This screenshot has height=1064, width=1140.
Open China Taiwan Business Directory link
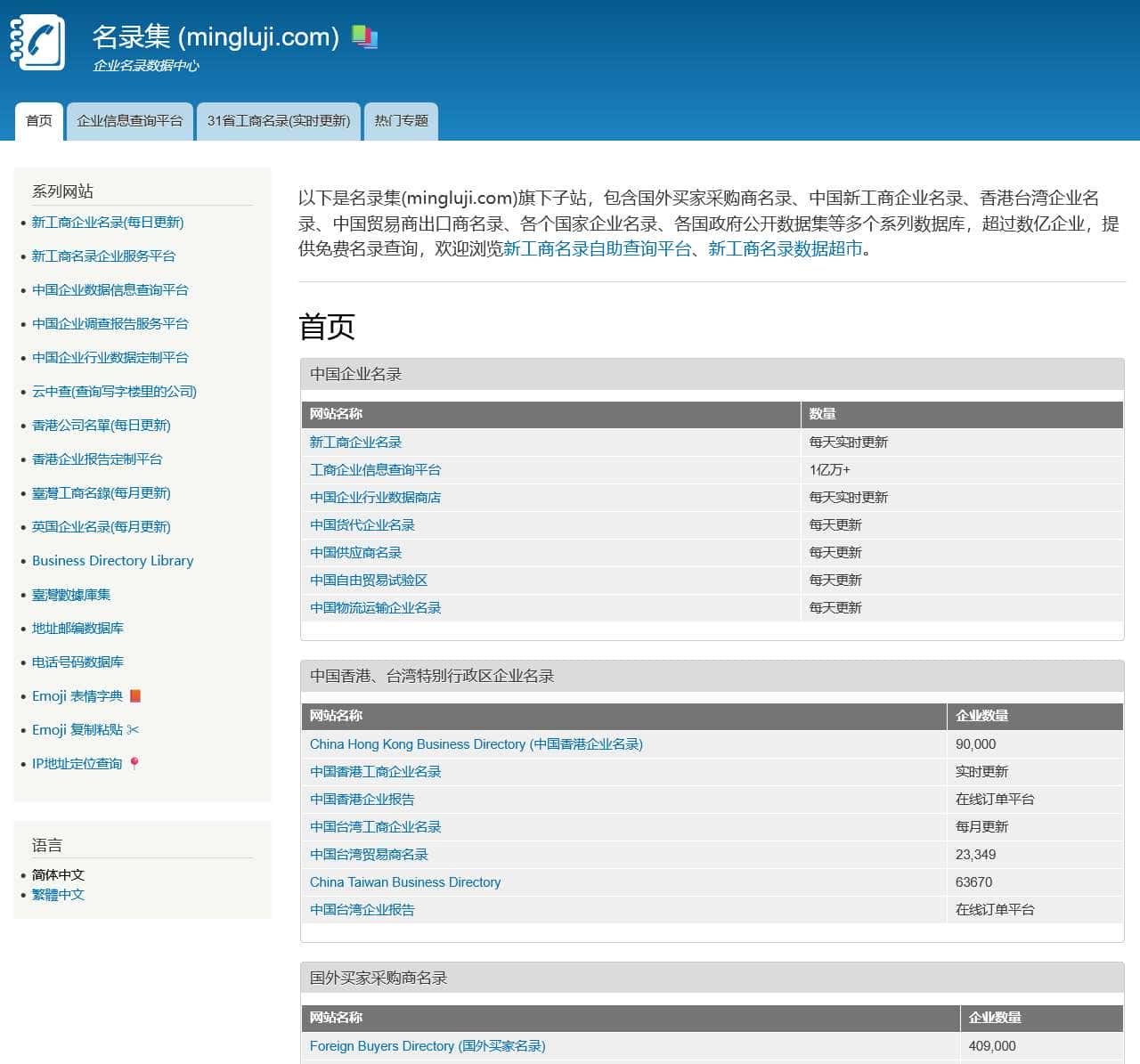coord(405,882)
